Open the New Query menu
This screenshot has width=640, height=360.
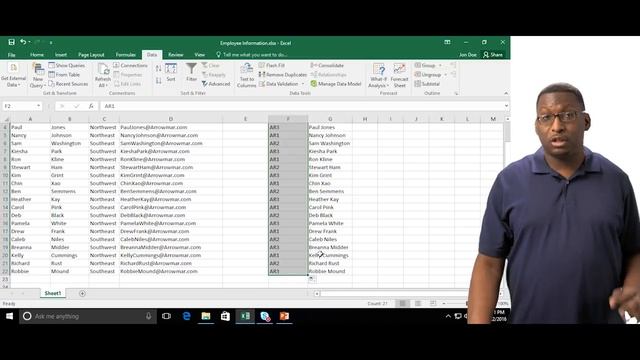coord(38,76)
